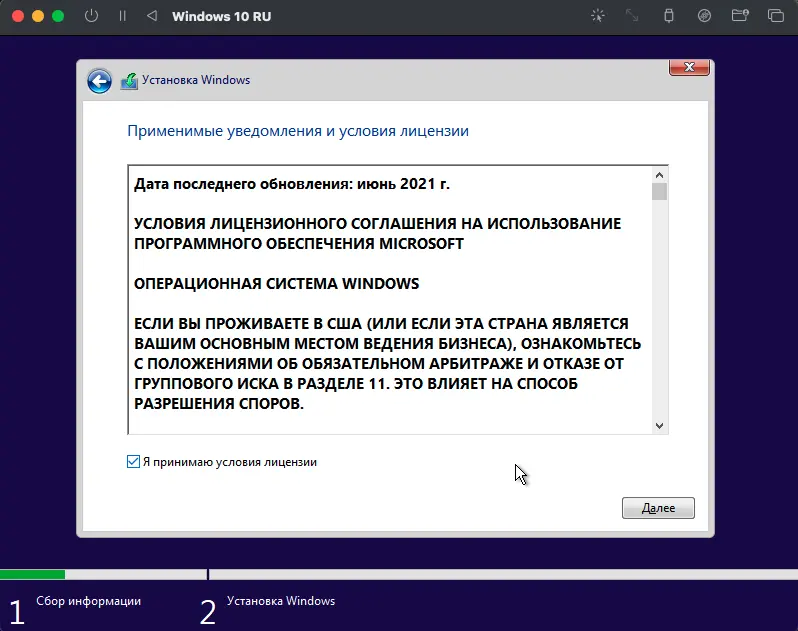Viewport: 798px width, 631px height.
Task: Open the USB devices icon
Action: (669, 16)
